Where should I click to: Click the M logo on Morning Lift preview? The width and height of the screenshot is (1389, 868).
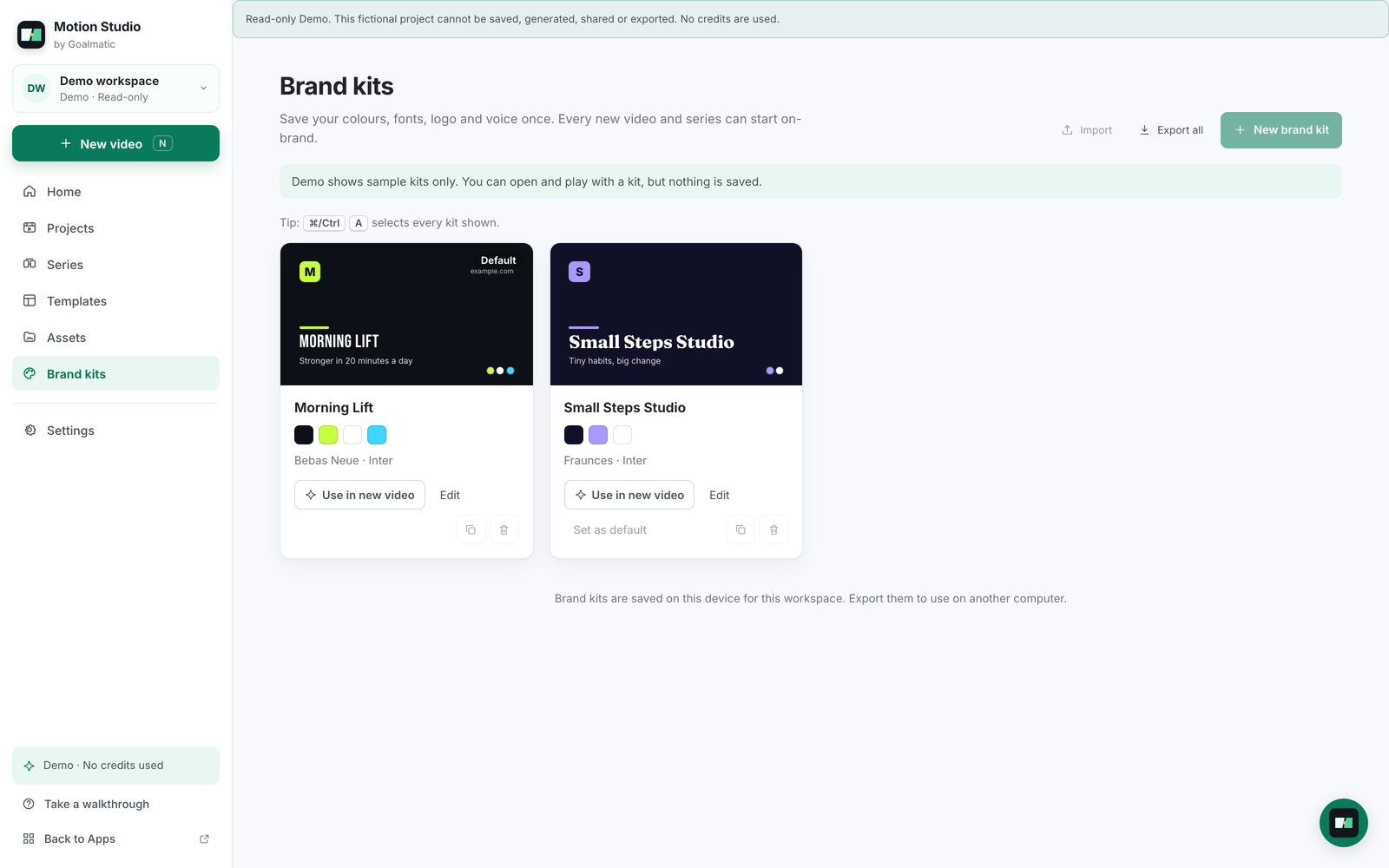[310, 272]
